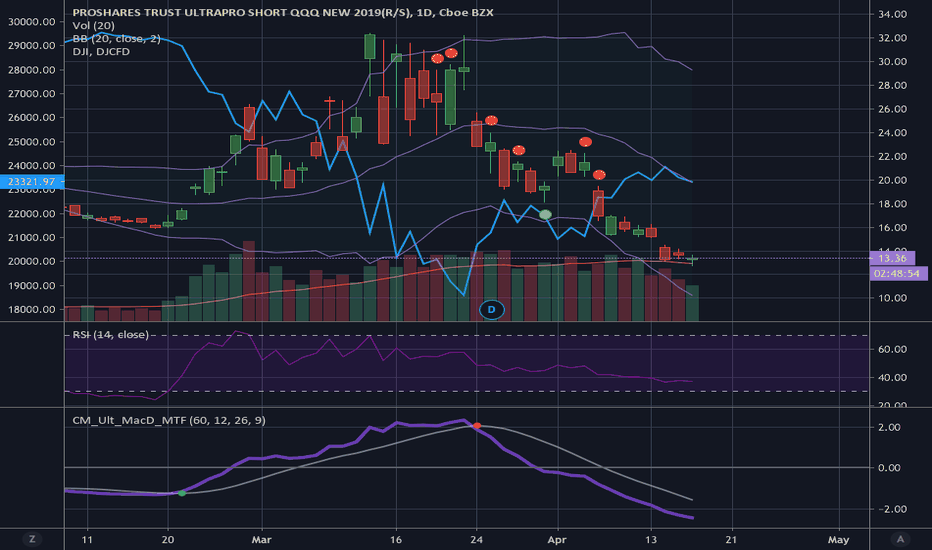Click the 24 date label on the time axis
The height and width of the screenshot is (550, 932).
(476, 540)
